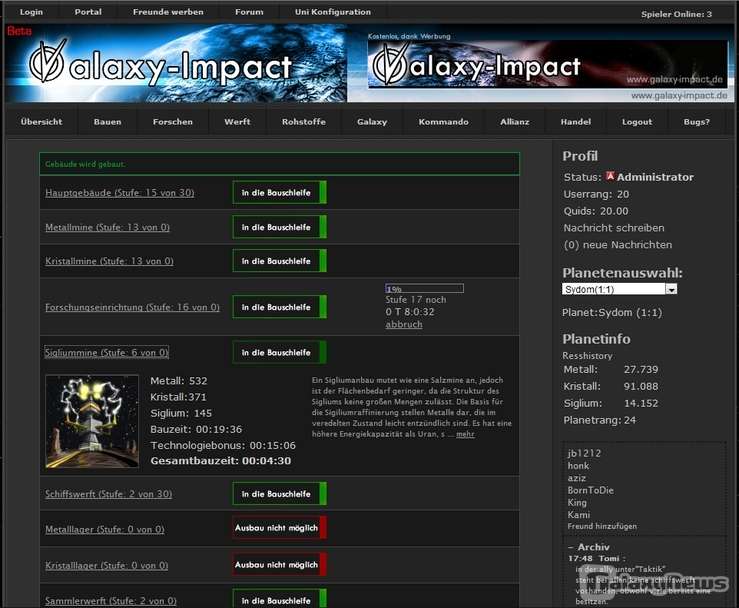Click Spieler Online: 3 indicator
The width and height of the screenshot is (739, 608).
676,14
